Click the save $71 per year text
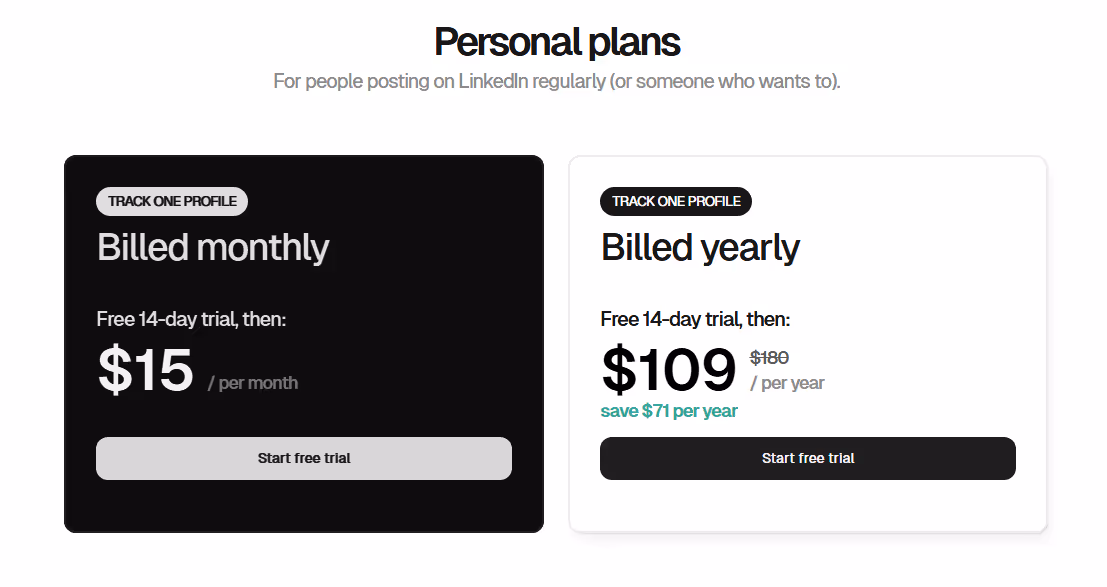This screenshot has width=1107, height=587. 668,410
